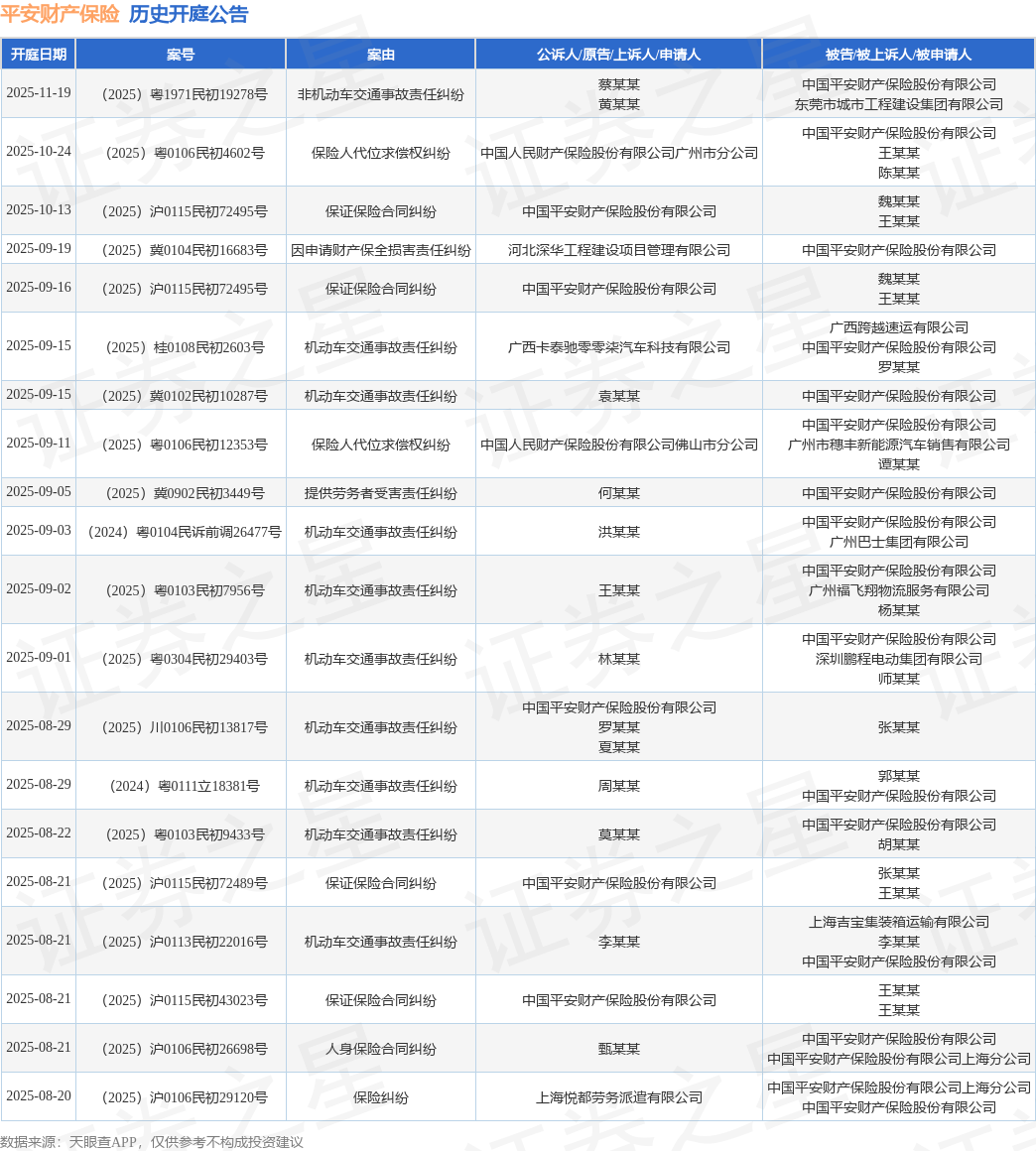Viewport: 1036px width, 1151px height.
Task: Click 提供劳务者受害责任纠纷 cell
Action: (x=380, y=493)
